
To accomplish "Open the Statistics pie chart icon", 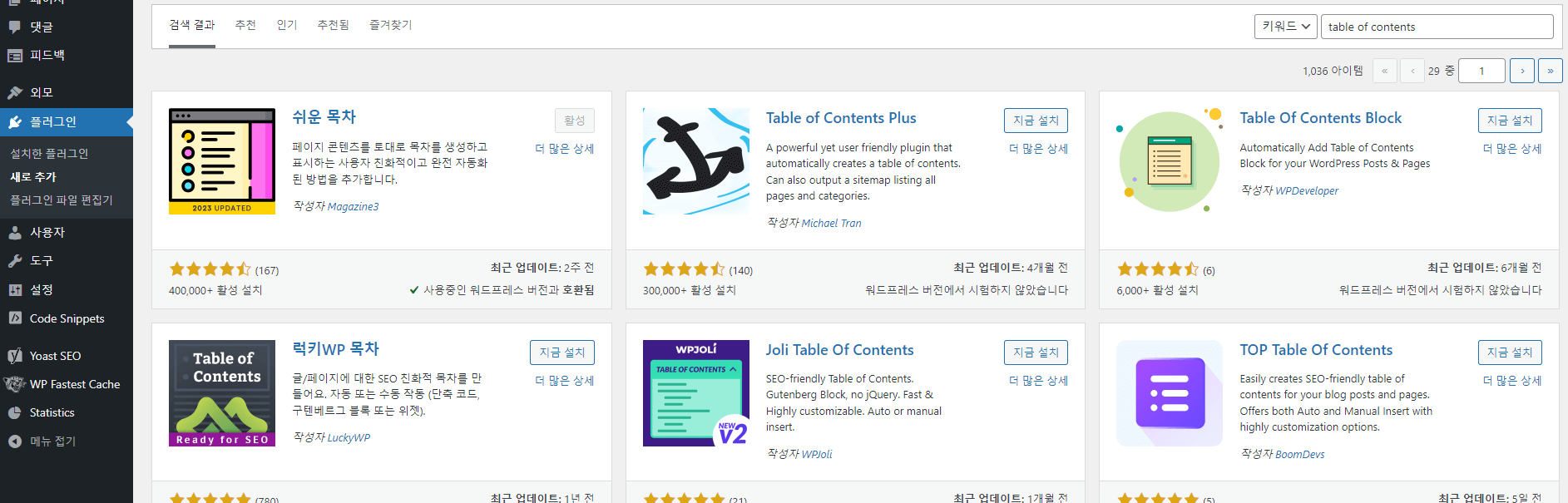I will point(15,413).
